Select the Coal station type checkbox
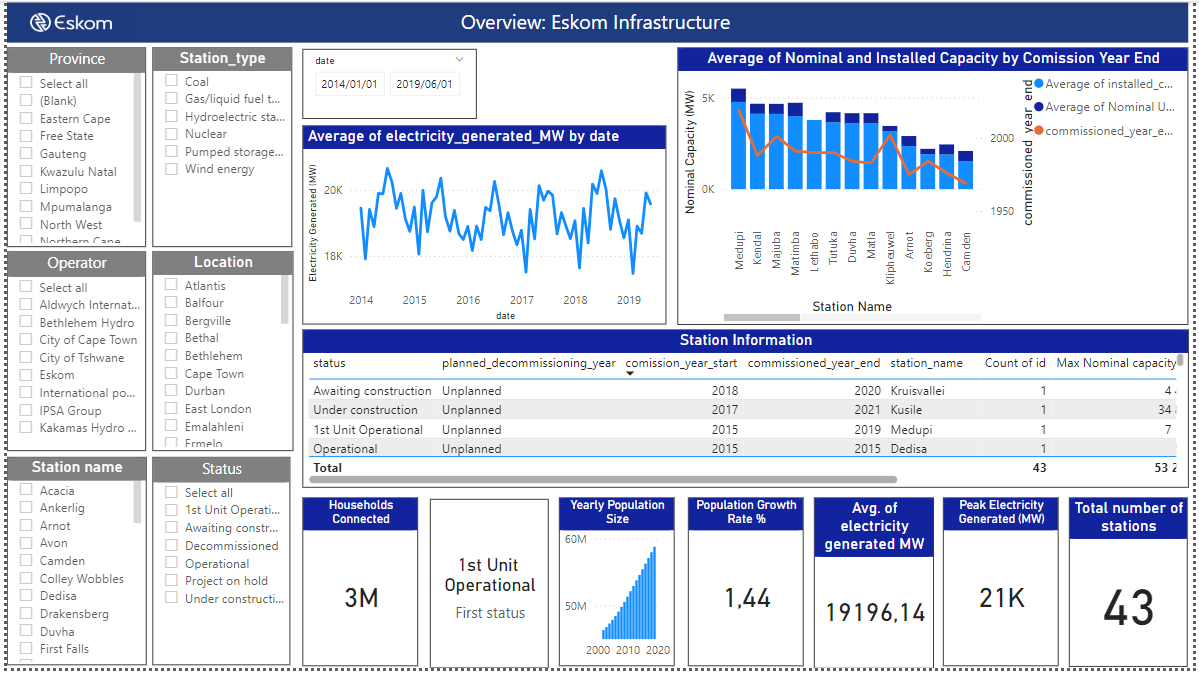1199x674 pixels. coord(172,81)
